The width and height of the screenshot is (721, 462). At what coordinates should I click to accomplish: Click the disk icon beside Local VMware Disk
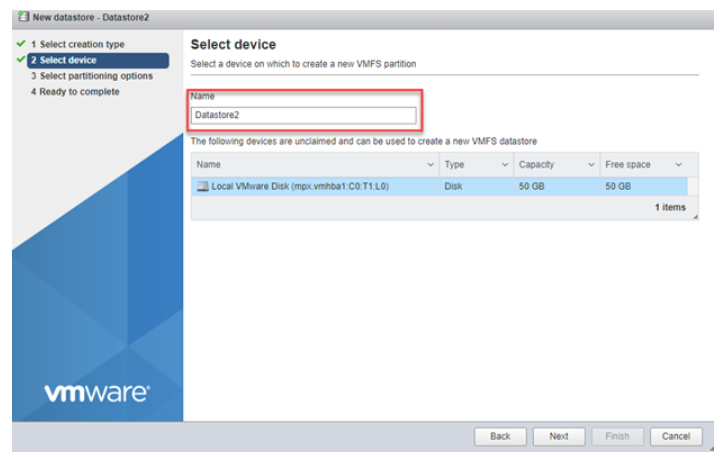(202, 186)
